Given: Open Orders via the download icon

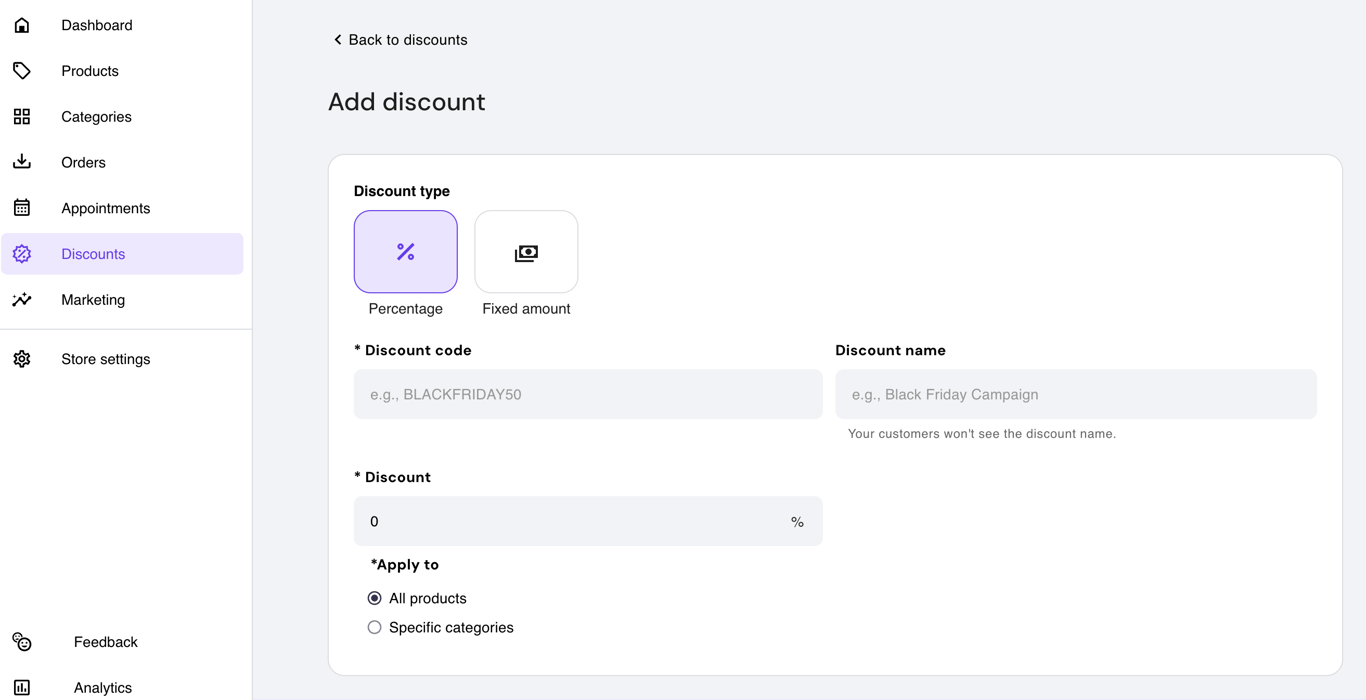Looking at the screenshot, I should point(22,162).
